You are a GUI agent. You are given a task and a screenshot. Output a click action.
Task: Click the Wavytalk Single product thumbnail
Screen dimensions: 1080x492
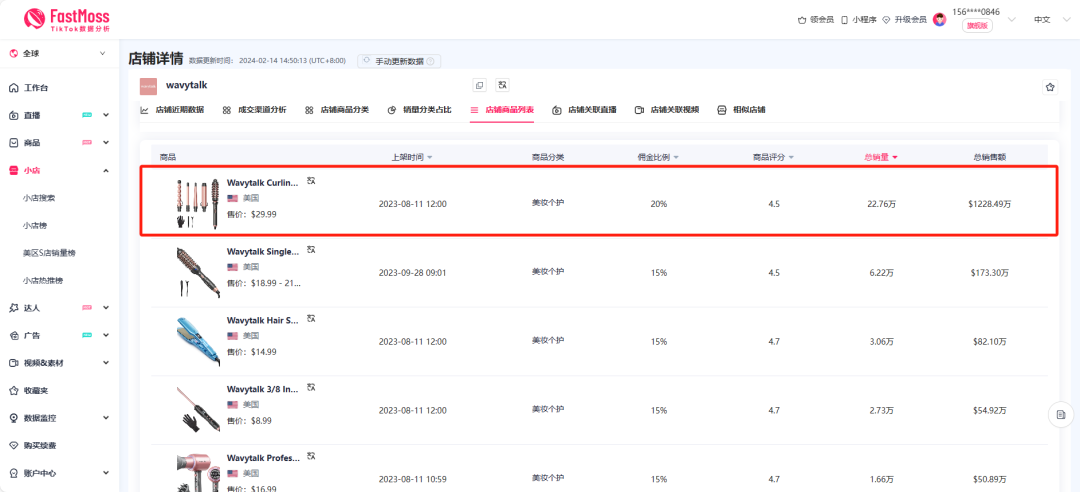click(x=198, y=272)
